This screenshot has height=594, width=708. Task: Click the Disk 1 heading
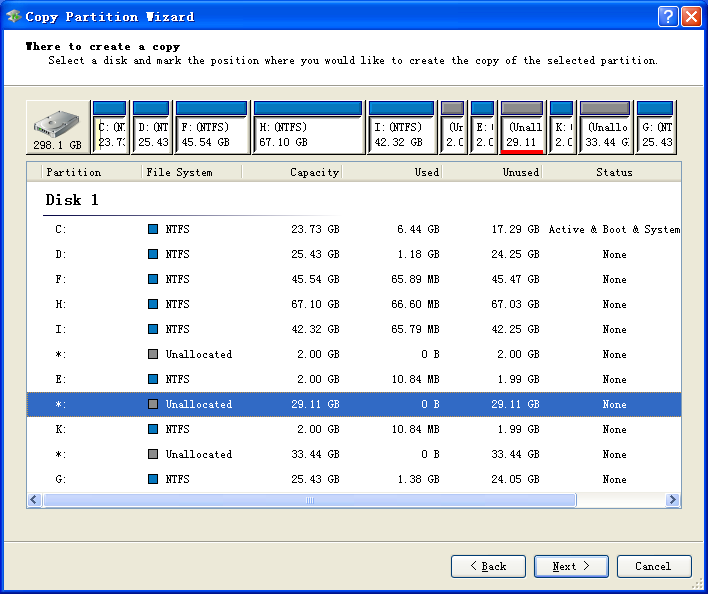coord(72,200)
